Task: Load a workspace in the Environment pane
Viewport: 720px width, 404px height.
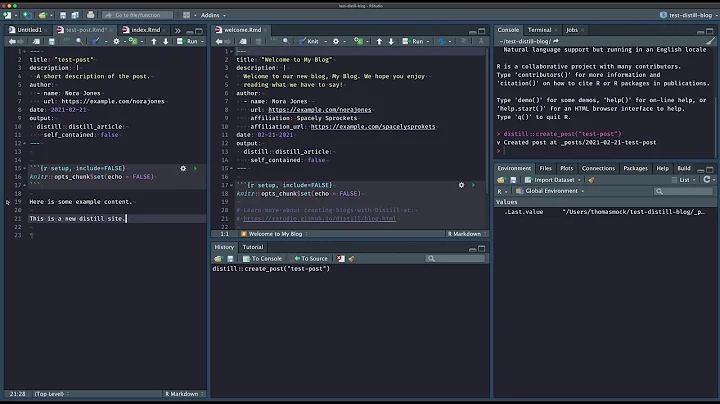Action: point(501,180)
